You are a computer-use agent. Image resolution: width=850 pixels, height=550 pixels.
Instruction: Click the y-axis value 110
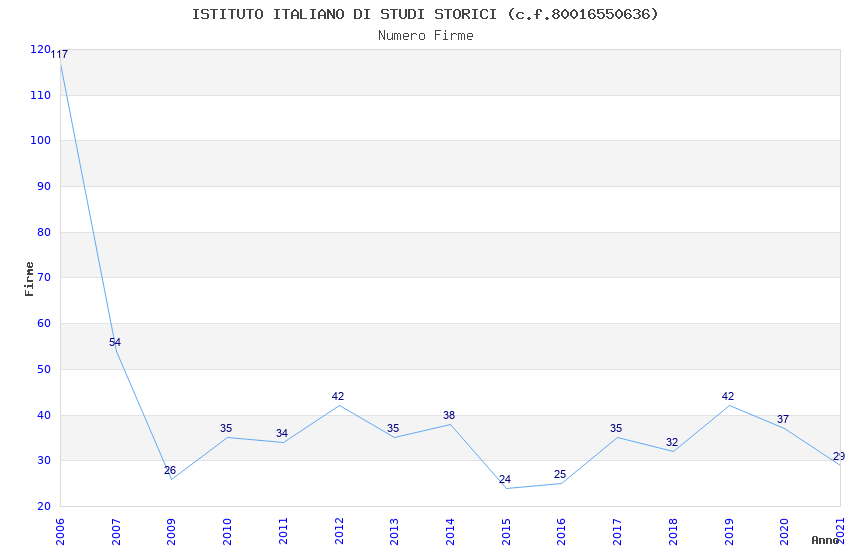tap(40, 95)
